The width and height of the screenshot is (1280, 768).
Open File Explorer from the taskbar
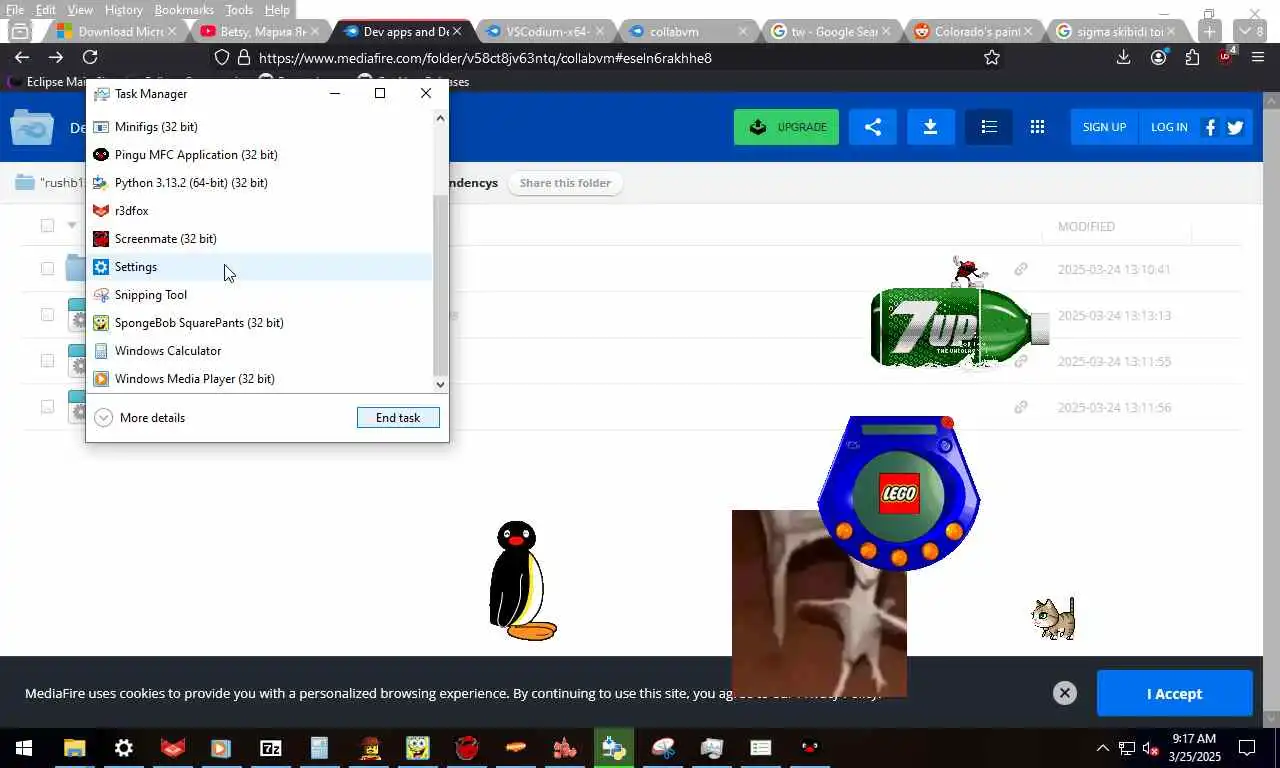(75, 747)
